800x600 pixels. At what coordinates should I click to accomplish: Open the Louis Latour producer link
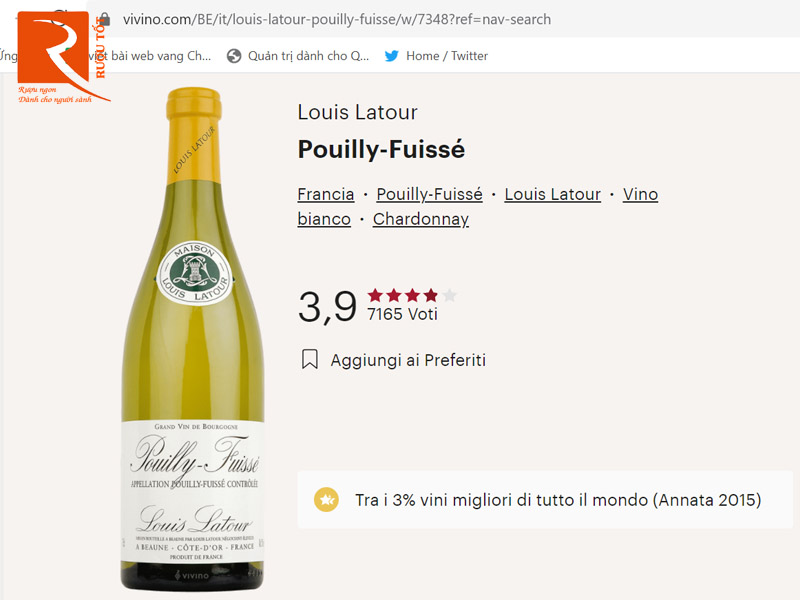(552, 194)
